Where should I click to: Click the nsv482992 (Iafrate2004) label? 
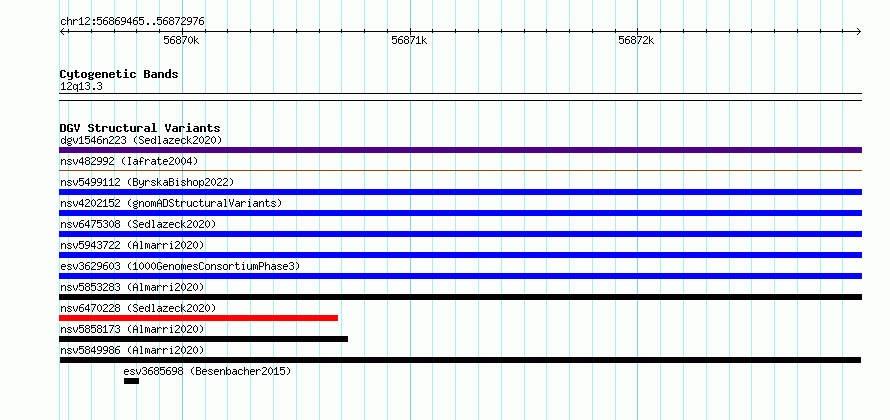129,161
